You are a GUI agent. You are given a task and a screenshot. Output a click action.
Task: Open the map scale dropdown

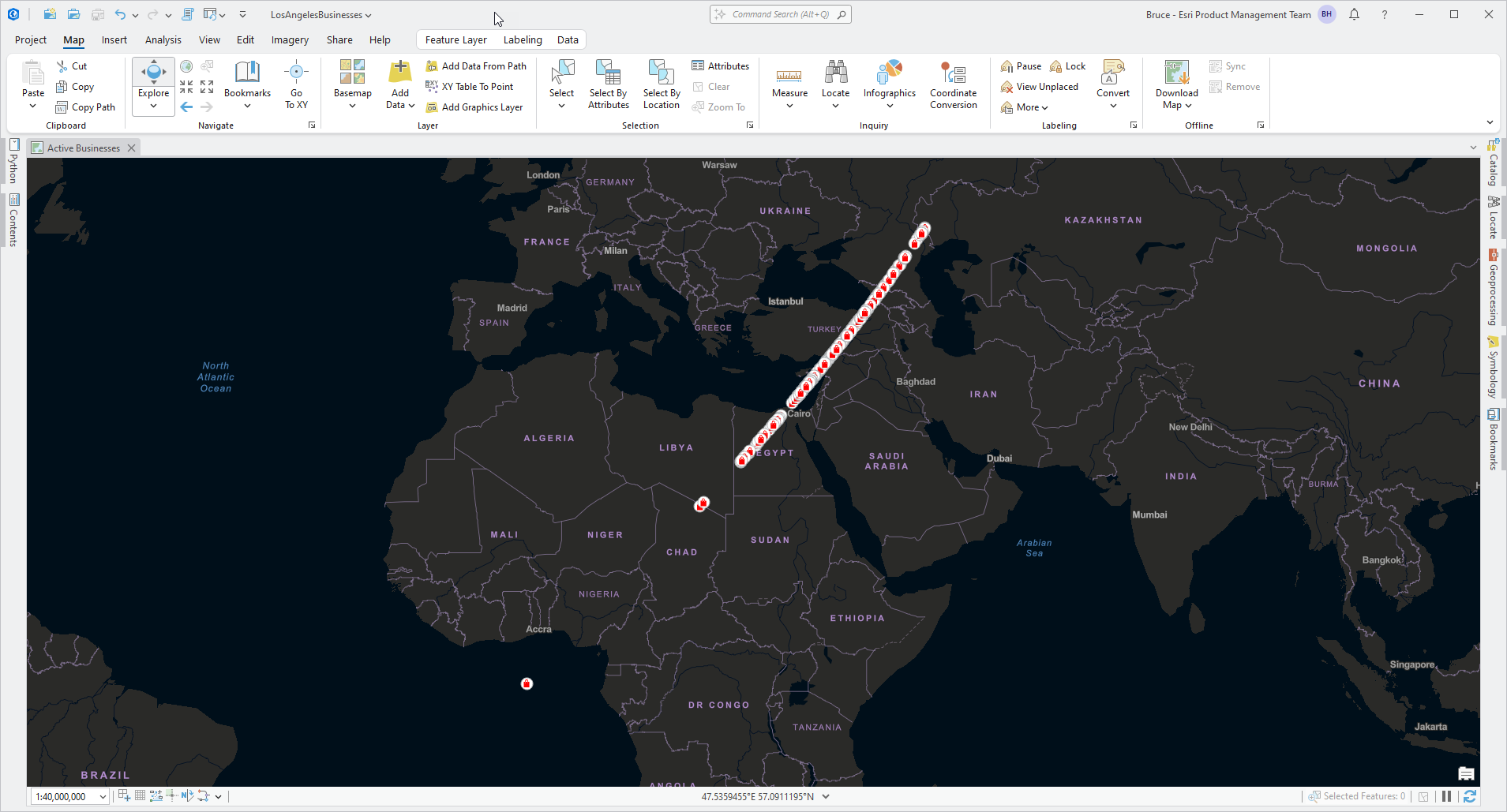click(103, 796)
